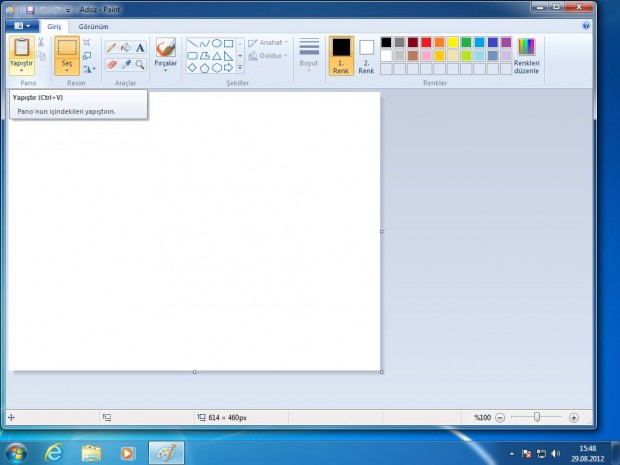Pick the black color swatch

[386, 42]
